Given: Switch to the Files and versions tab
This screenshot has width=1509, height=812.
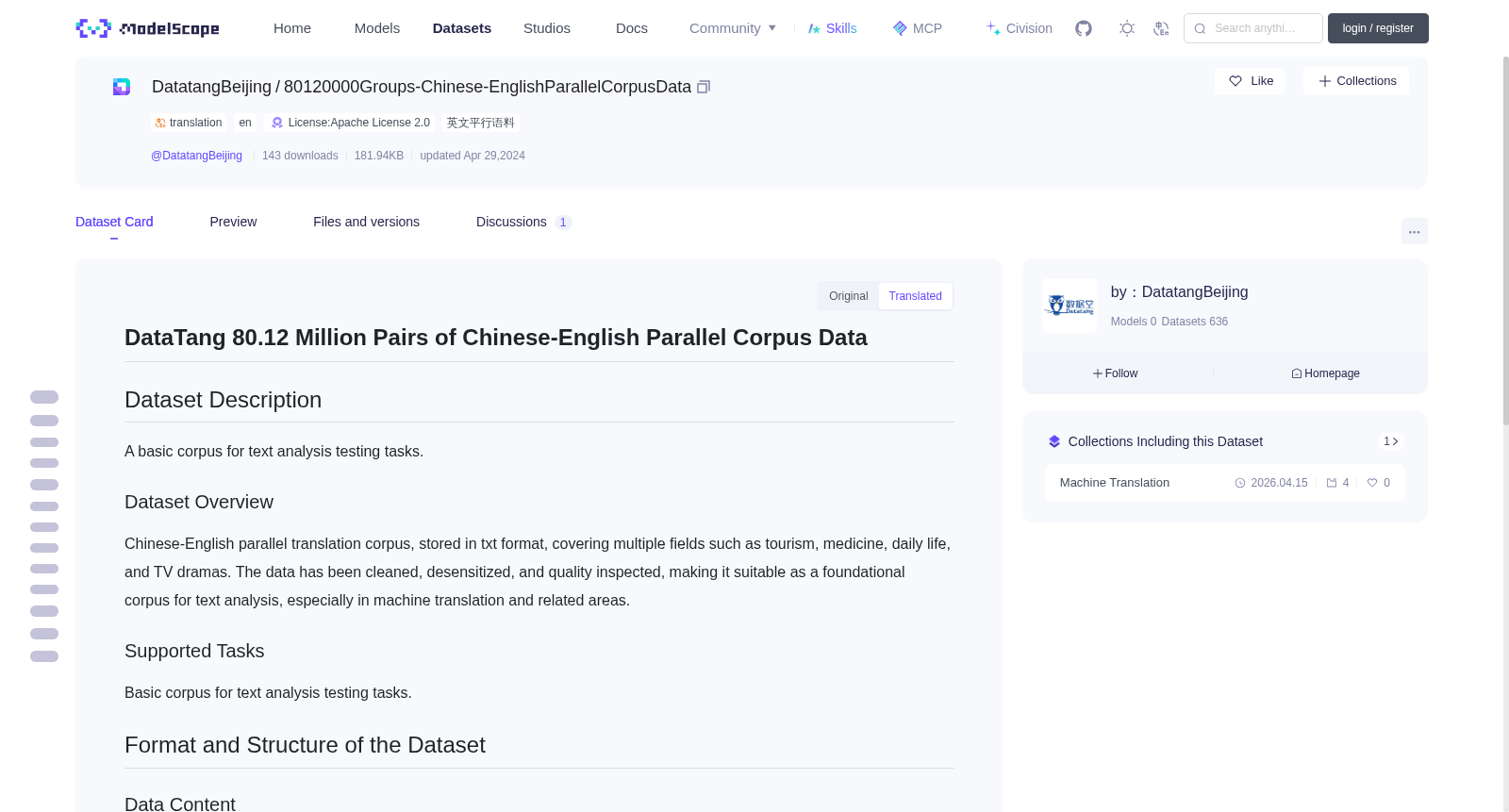Looking at the screenshot, I should (366, 222).
